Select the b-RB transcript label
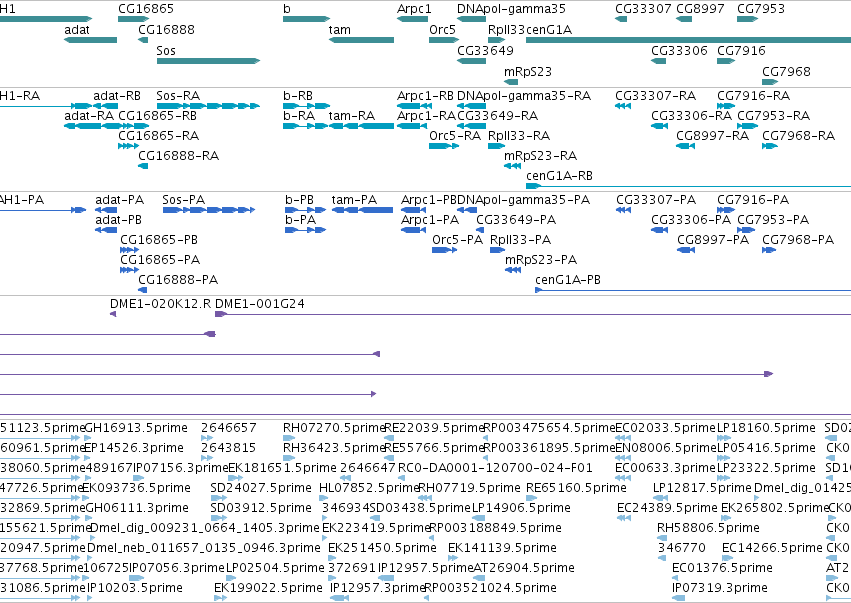 click(x=298, y=96)
